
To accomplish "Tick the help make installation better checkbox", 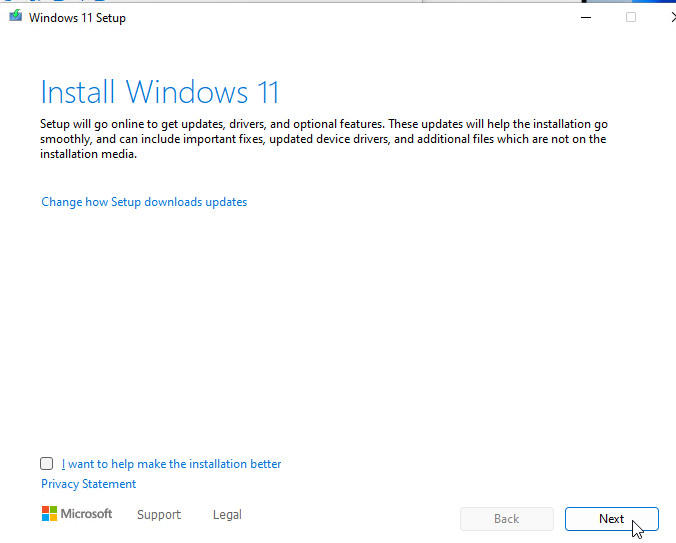I will (47, 464).
